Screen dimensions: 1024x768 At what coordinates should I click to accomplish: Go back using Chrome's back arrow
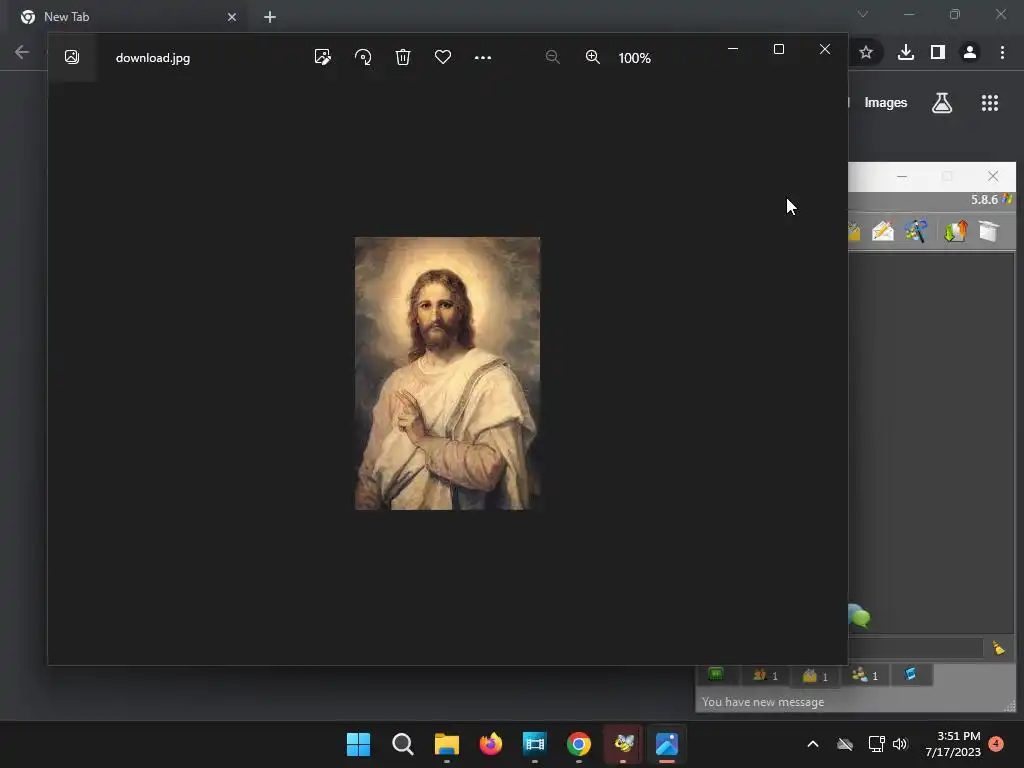coord(22,52)
